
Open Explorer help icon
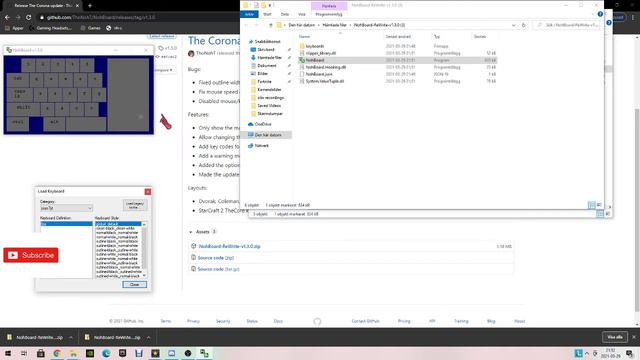tap(600, 14)
